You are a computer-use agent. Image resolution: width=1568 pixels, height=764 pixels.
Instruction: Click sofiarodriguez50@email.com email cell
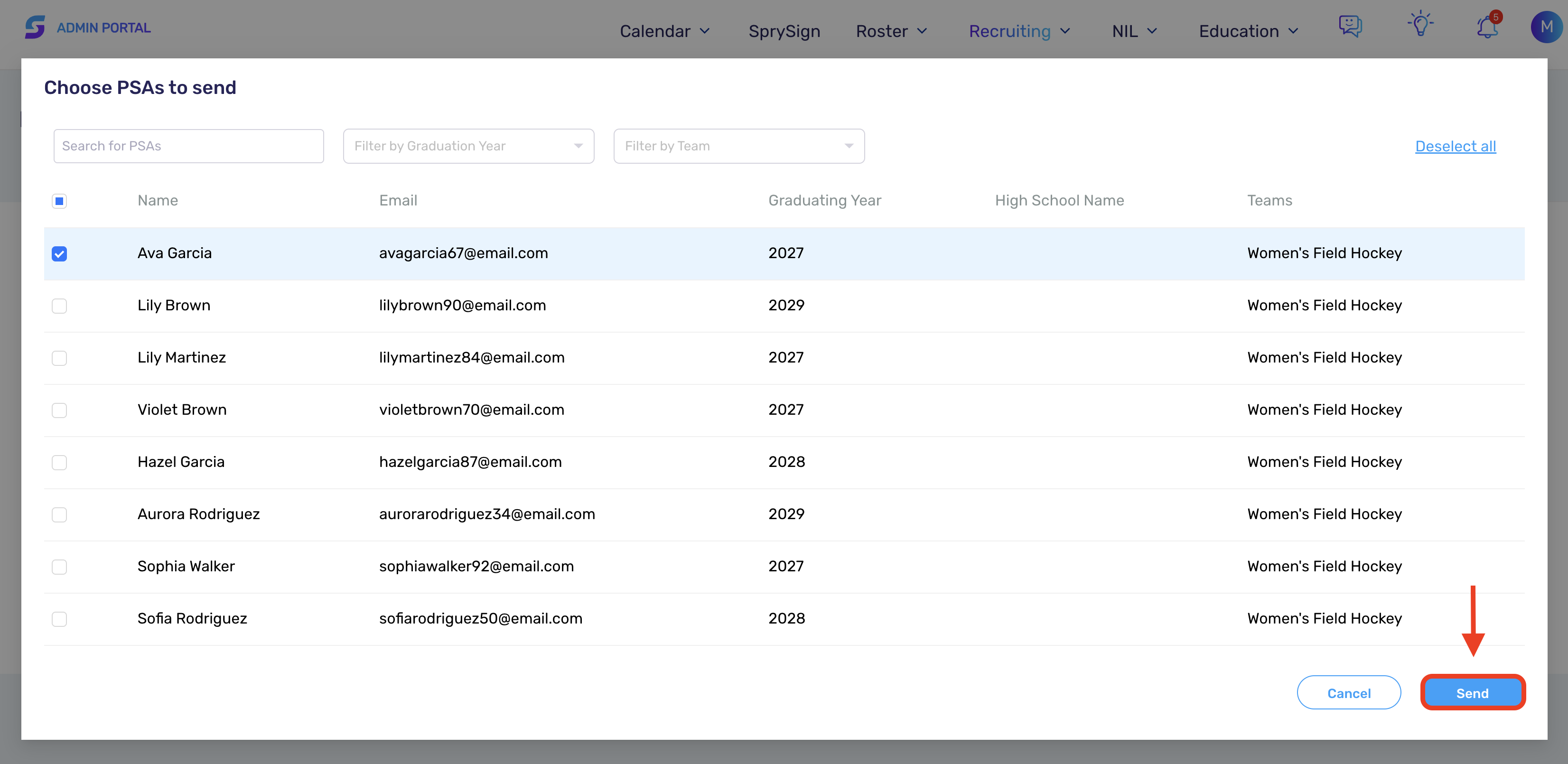tap(480, 618)
